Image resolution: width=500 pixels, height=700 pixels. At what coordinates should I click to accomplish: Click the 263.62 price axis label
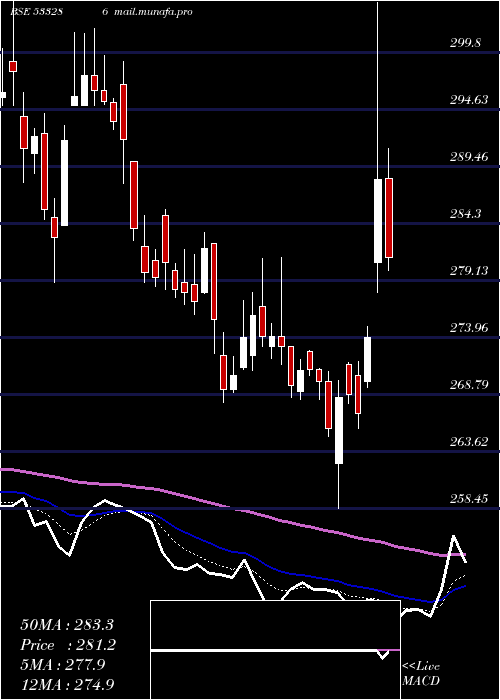pyautogui.click(x=468, y=442)
